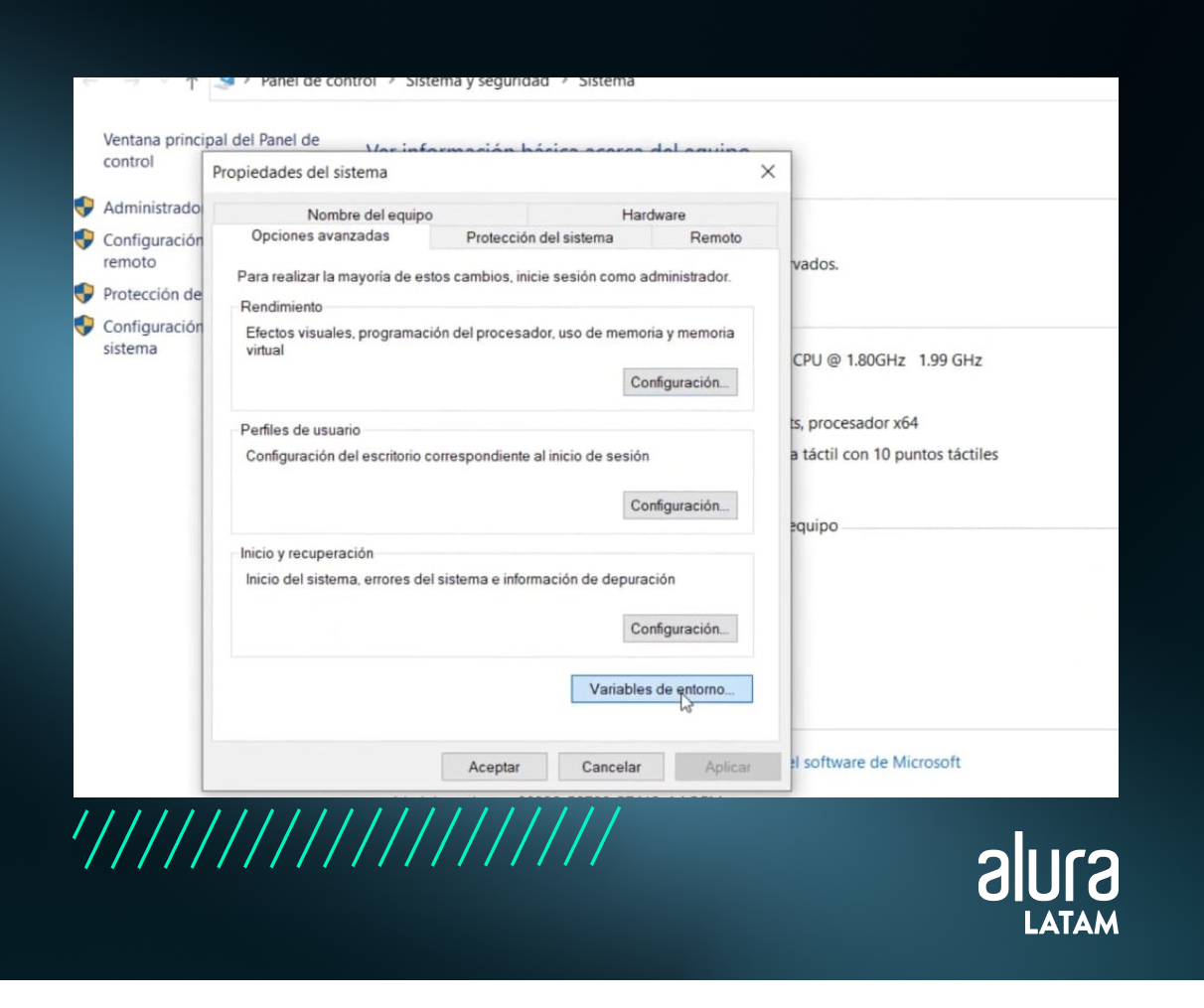Click the greyed Aplicar button

(728, 767)
